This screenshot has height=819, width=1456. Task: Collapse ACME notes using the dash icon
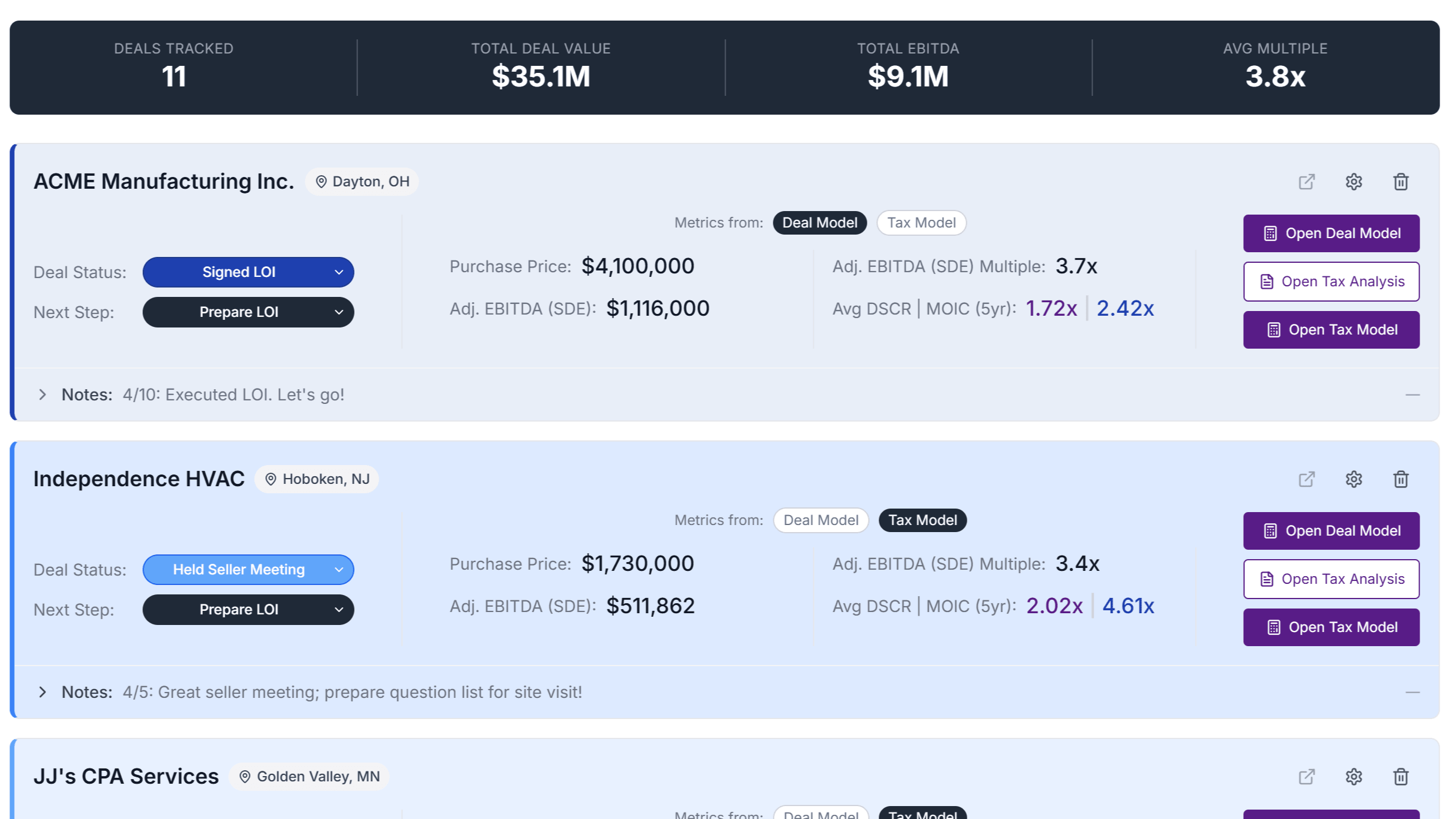pos(1412,395)
